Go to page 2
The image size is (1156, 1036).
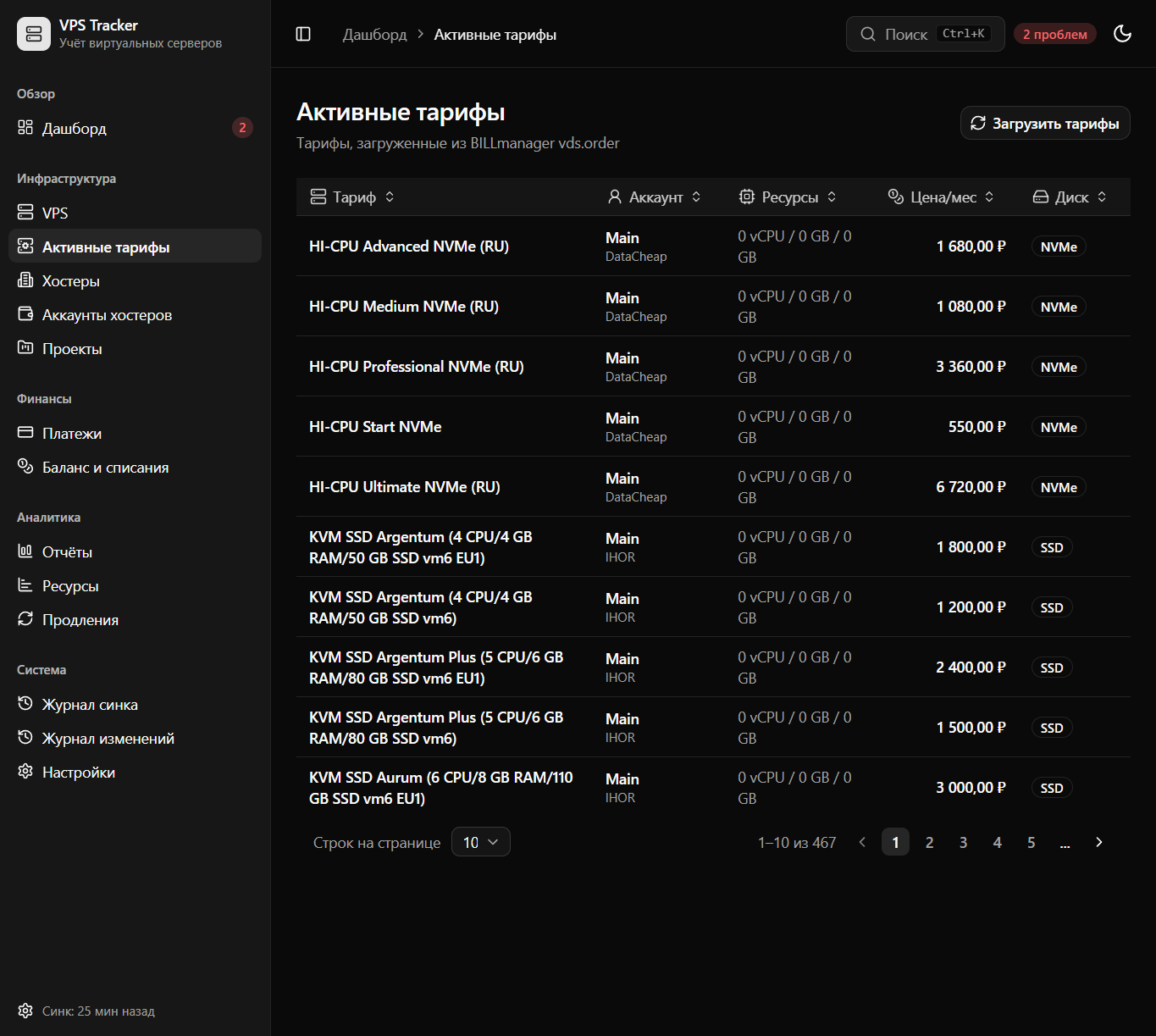point(930,842)
